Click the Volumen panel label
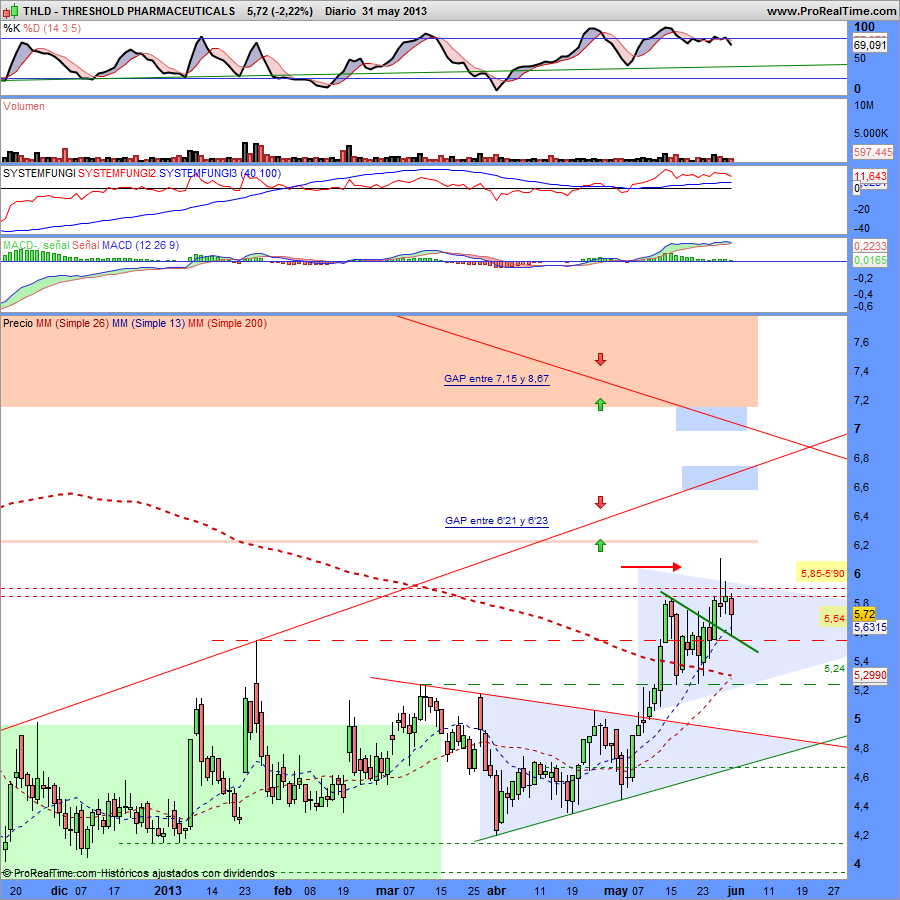 coord(24,106)
